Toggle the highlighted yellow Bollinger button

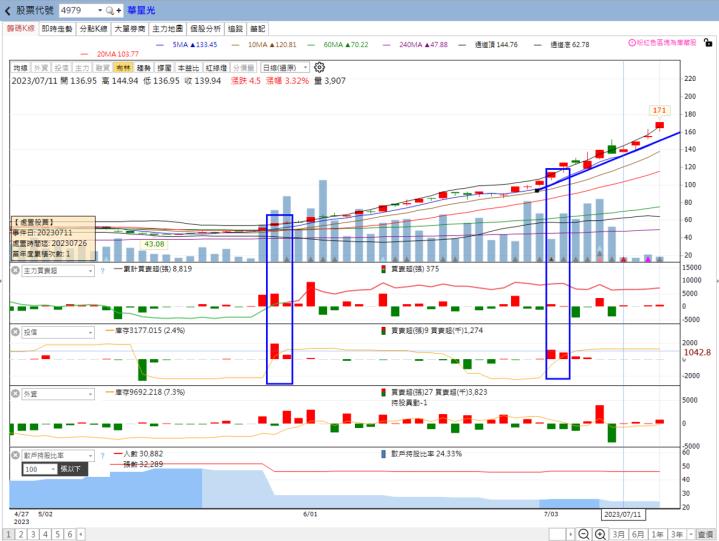point(123,68)
